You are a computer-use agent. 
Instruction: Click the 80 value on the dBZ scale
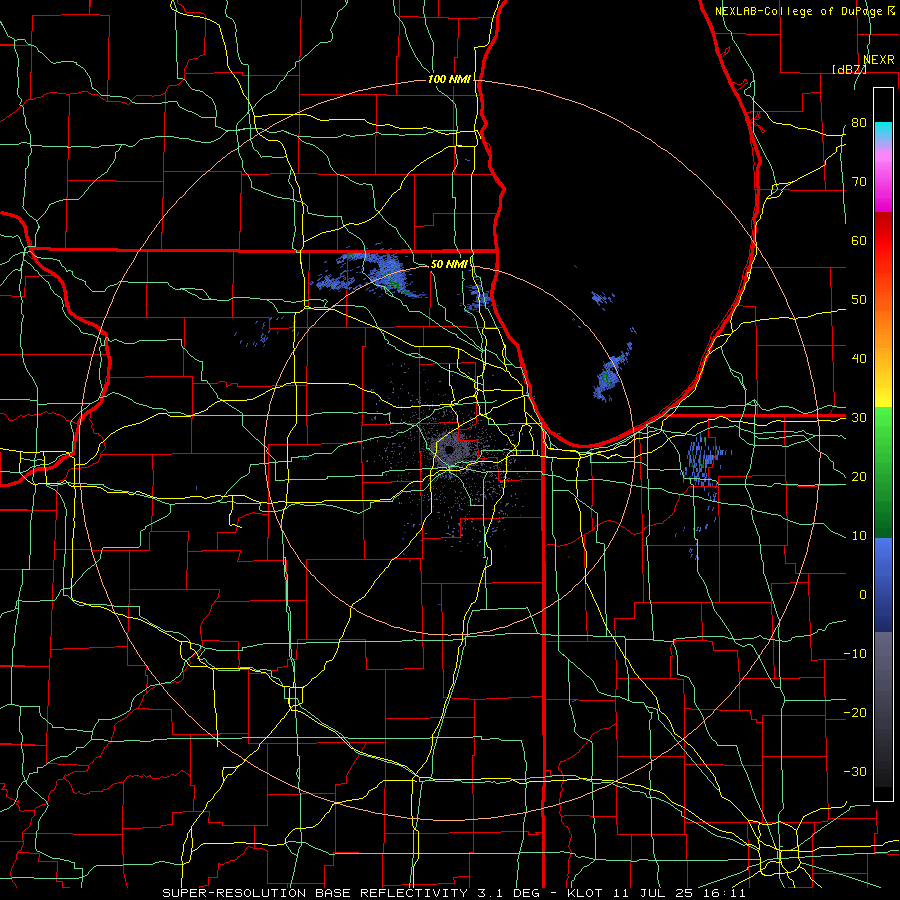[x=859, y=123]
